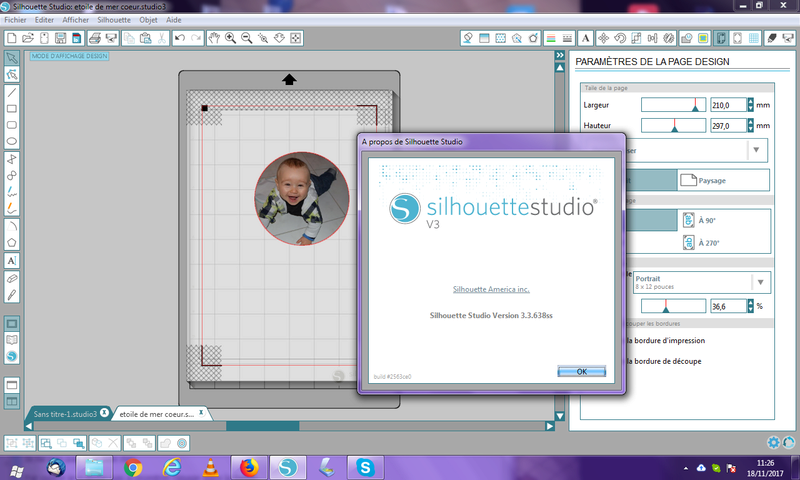
Task: Undo the last action
Action: (180, 38)
